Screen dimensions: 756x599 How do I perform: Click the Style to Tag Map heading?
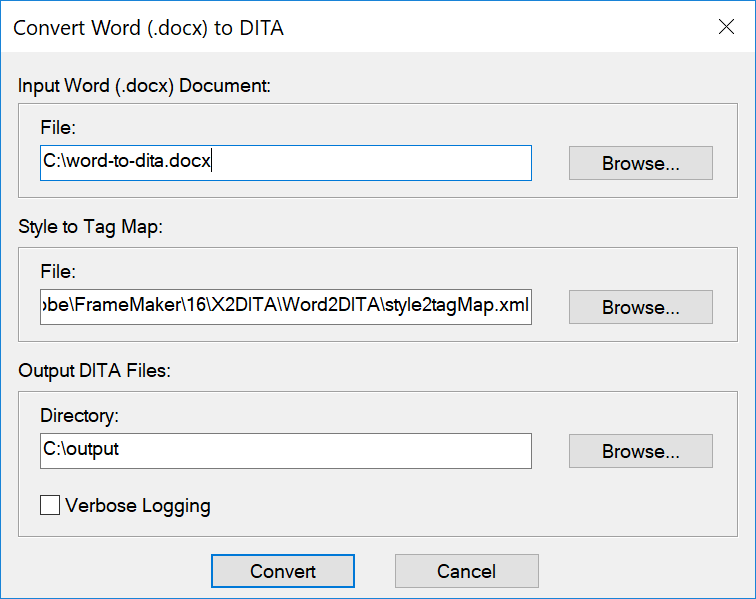coord(90,227)
